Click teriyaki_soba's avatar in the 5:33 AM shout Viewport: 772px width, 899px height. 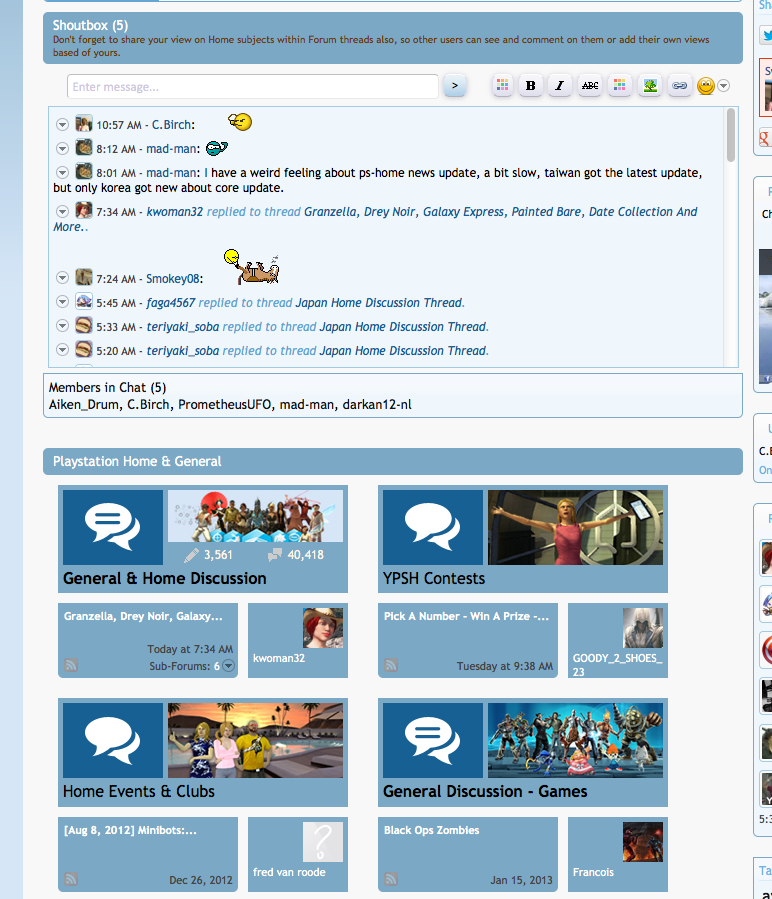(84, 325)
